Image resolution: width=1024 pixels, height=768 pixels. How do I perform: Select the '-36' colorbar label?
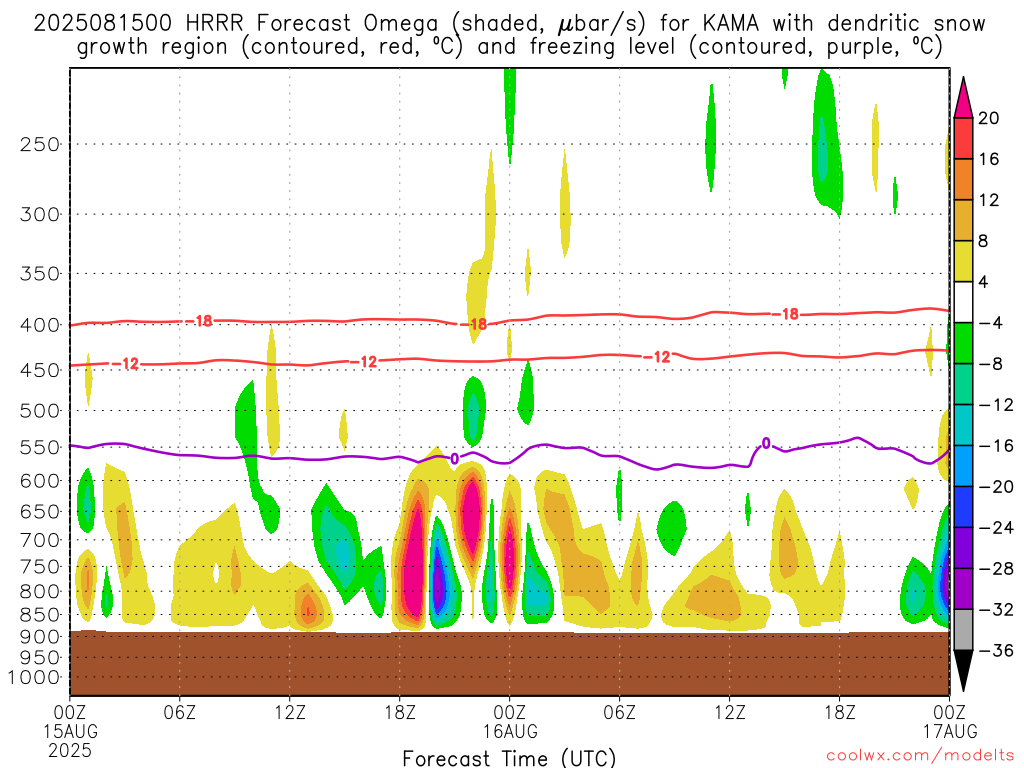(x=996, y=650)
